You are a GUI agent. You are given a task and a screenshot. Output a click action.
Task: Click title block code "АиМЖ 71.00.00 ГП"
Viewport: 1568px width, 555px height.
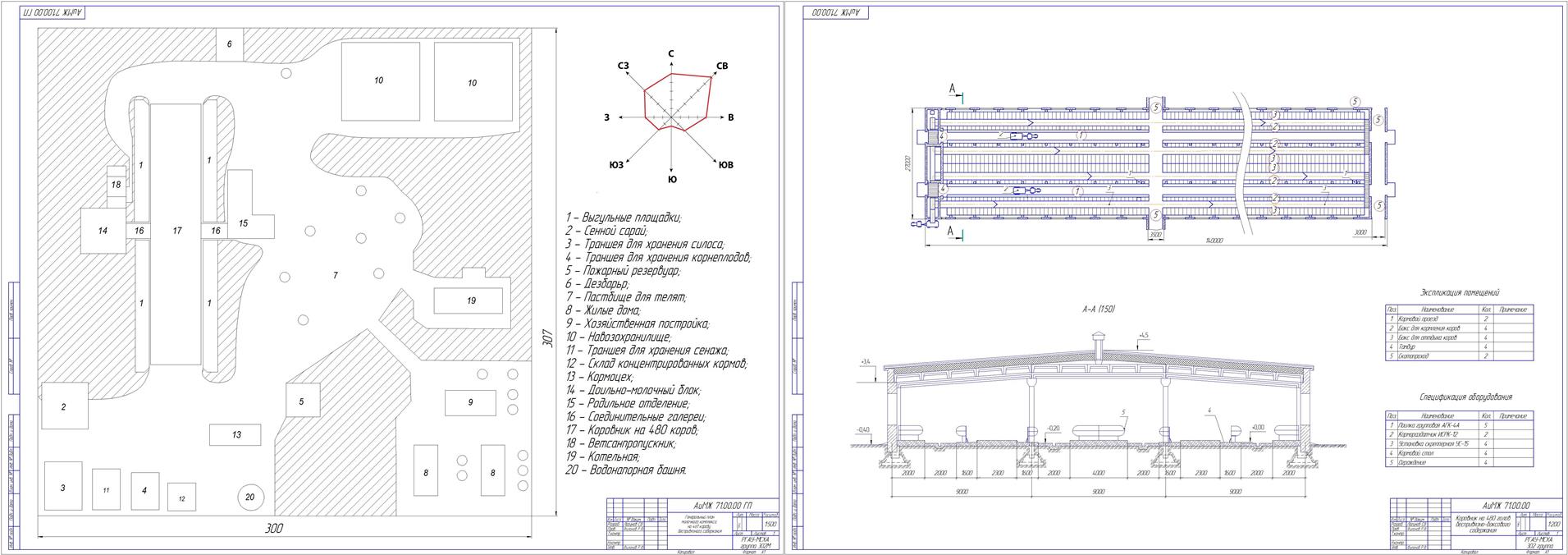tap(722, 504)
